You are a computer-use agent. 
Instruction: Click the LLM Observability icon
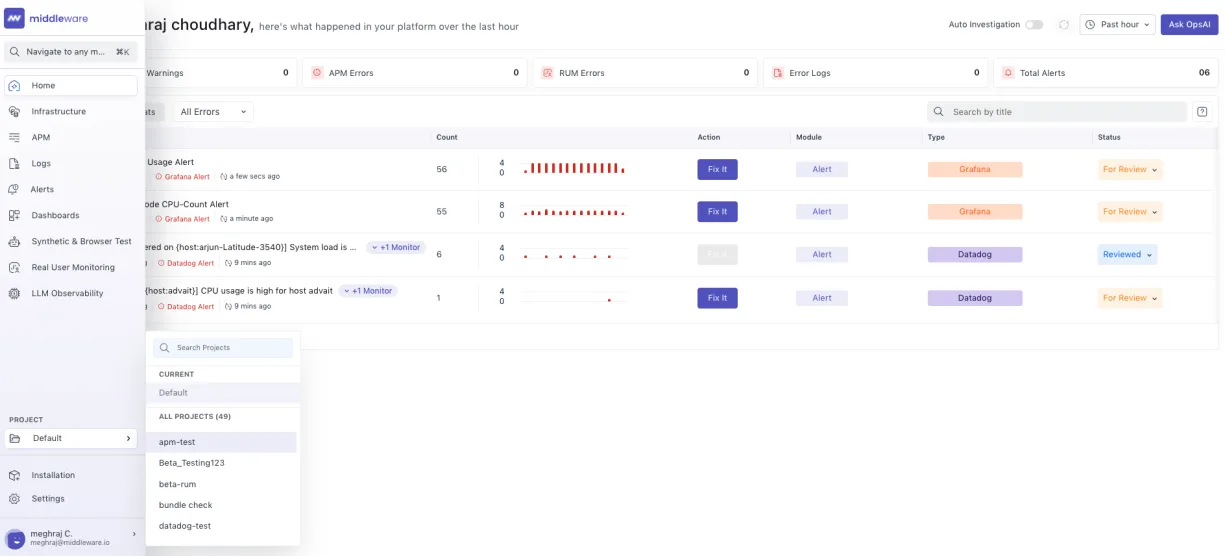(14, 294)
